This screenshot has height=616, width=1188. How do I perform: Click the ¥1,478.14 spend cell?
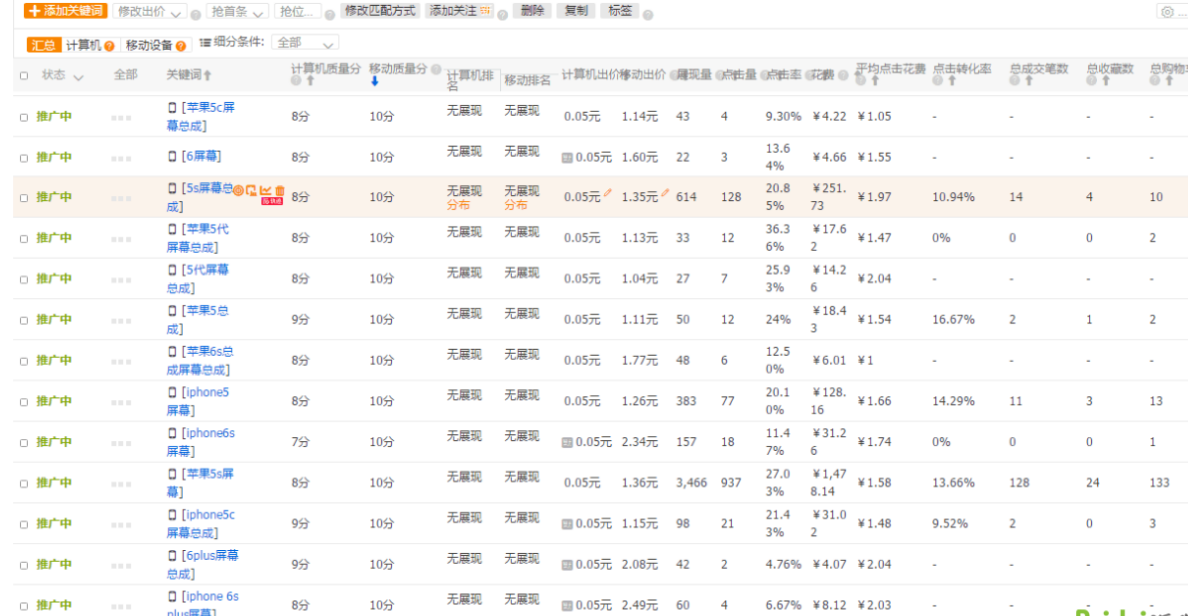829,483
